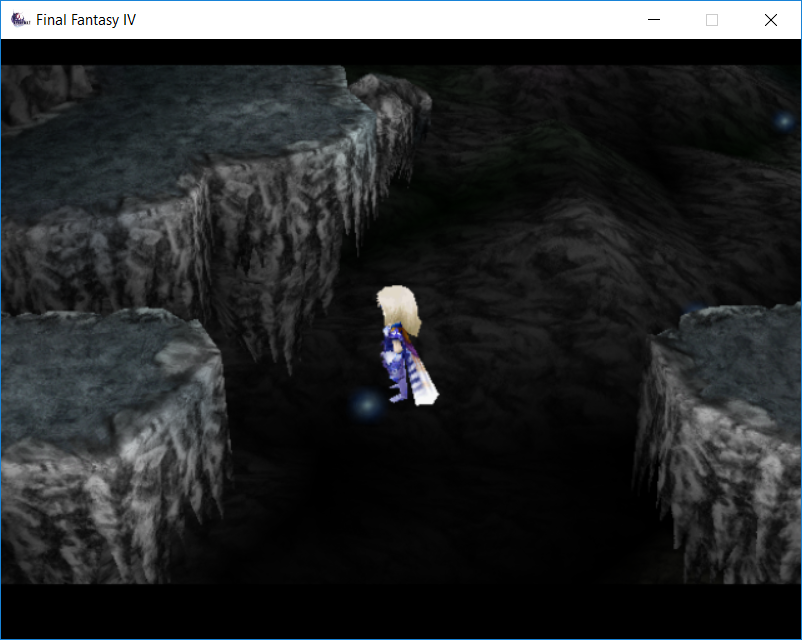Click the disabled maximize window button
The width and height of the screenshot is (802, 640).
pyautogui.click(x=711, y=20)
